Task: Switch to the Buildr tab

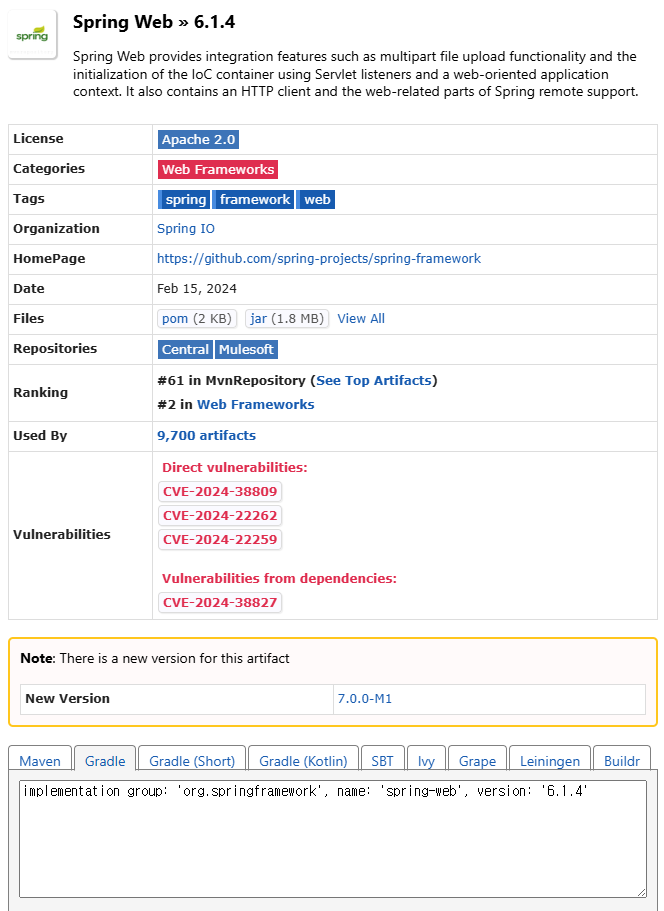Action: [622, 761]
